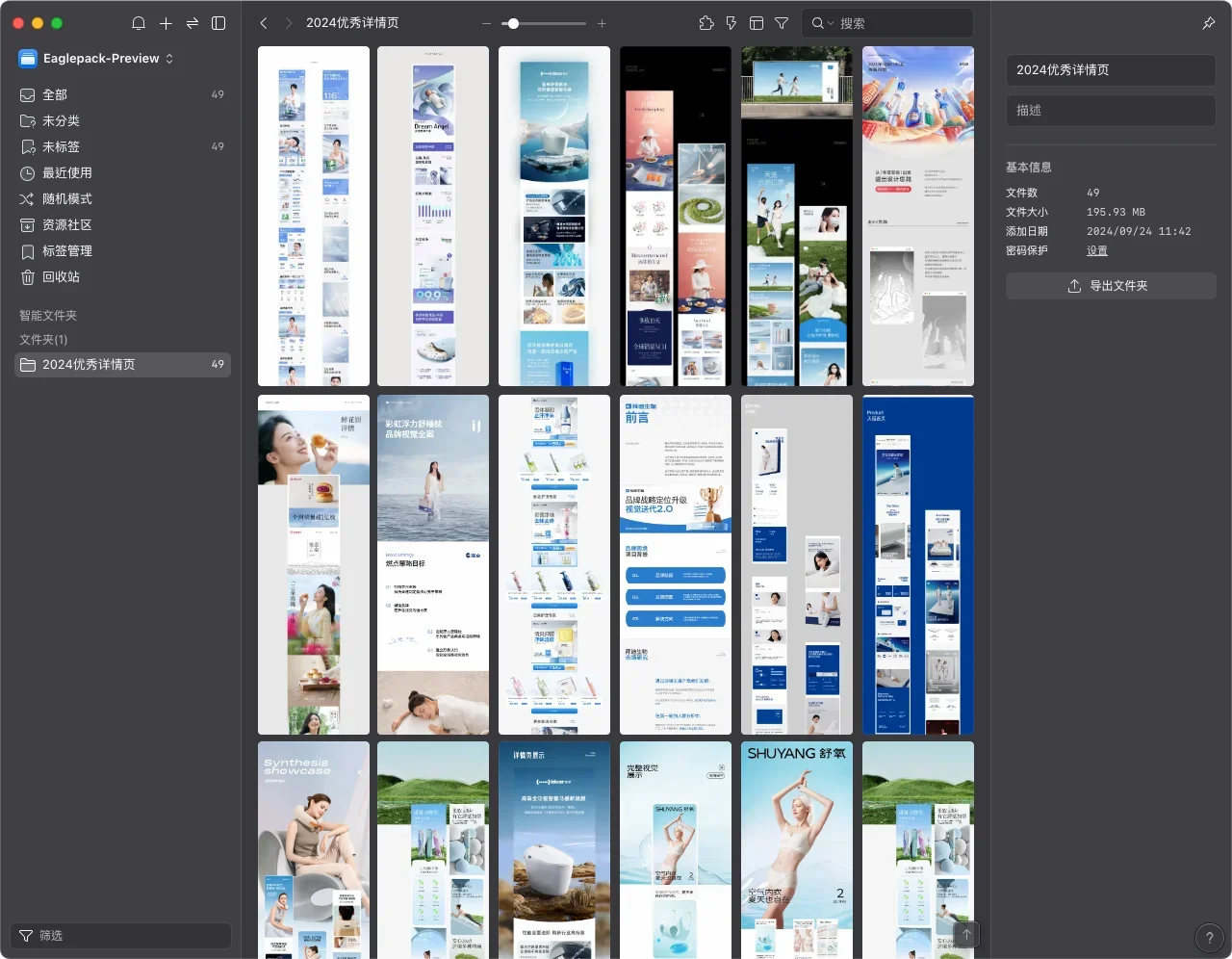Click the switch library arrows icon
The image size is (1232, 959).
192,23
